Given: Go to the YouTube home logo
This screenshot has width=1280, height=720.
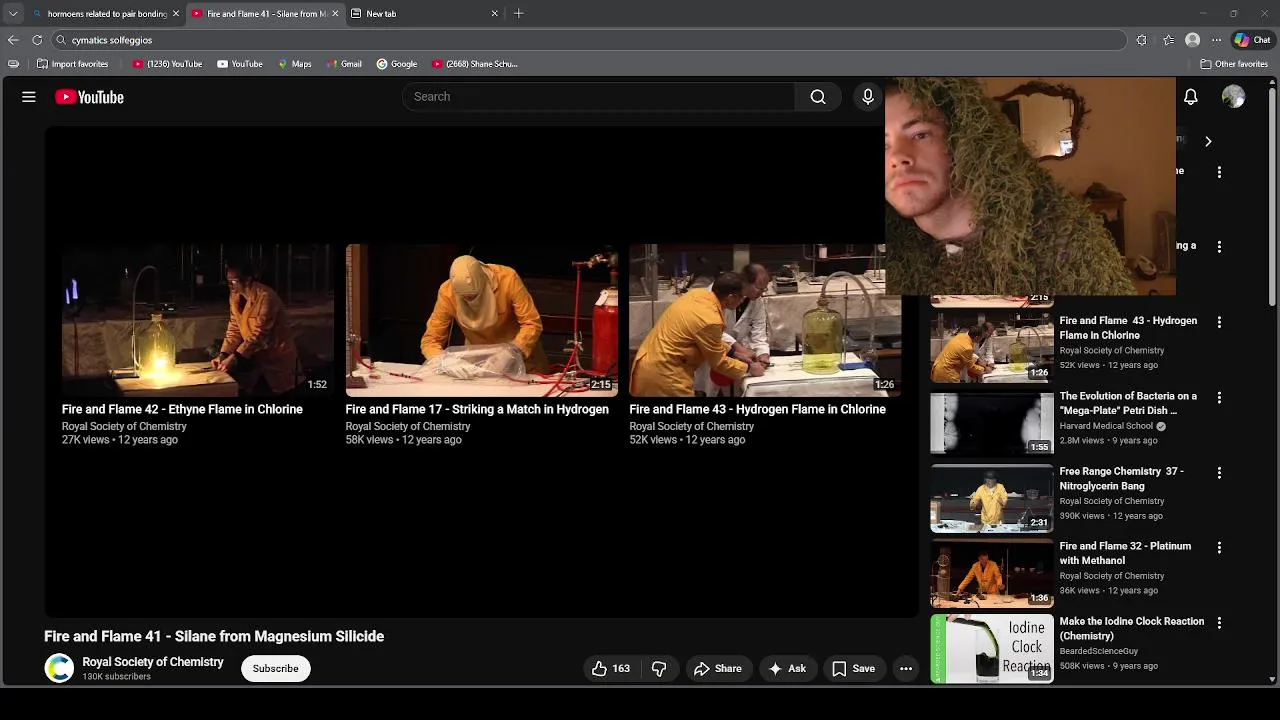Looking at the screenshot, I should (x=89, y=97).
